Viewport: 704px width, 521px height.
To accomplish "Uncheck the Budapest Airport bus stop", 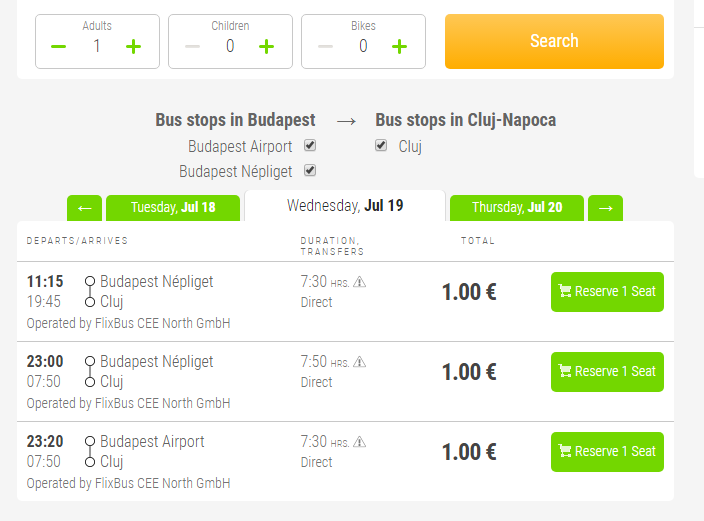I will point(310,146).
